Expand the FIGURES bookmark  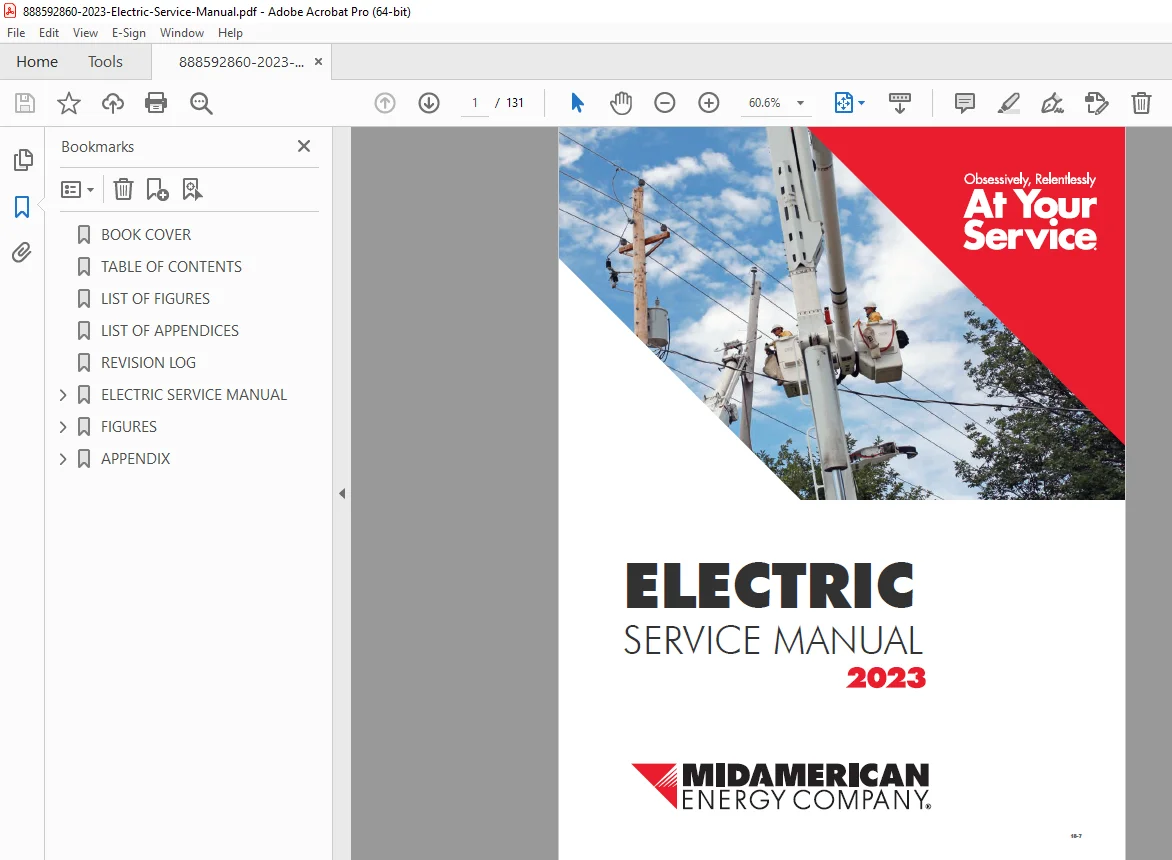(63, 427)
